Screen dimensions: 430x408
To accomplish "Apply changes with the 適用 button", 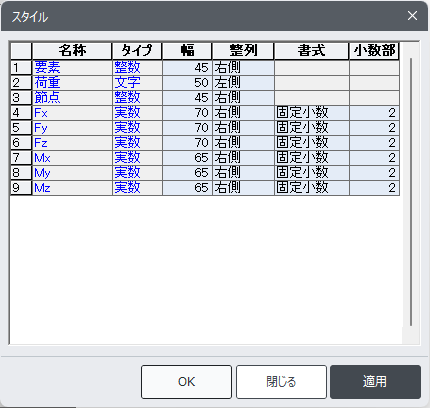I will (375, 382).
